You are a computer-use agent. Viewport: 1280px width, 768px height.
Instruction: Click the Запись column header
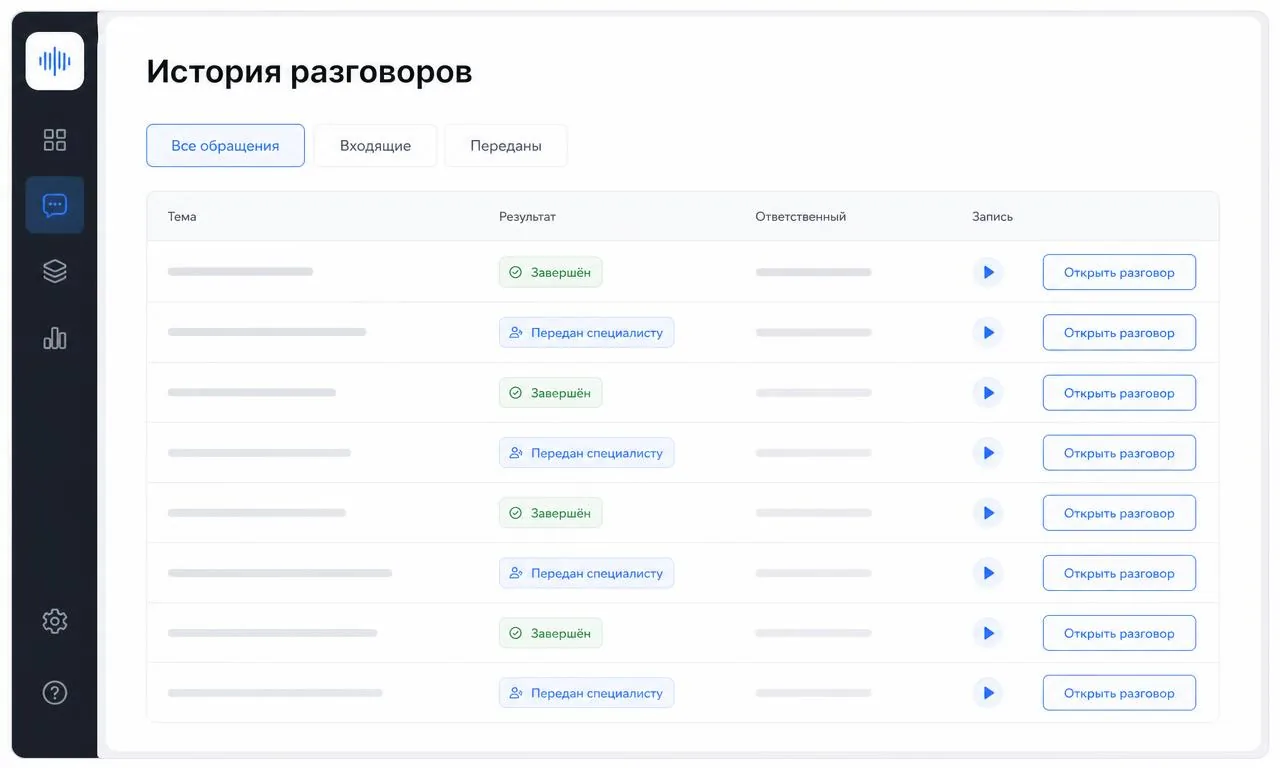992,216
